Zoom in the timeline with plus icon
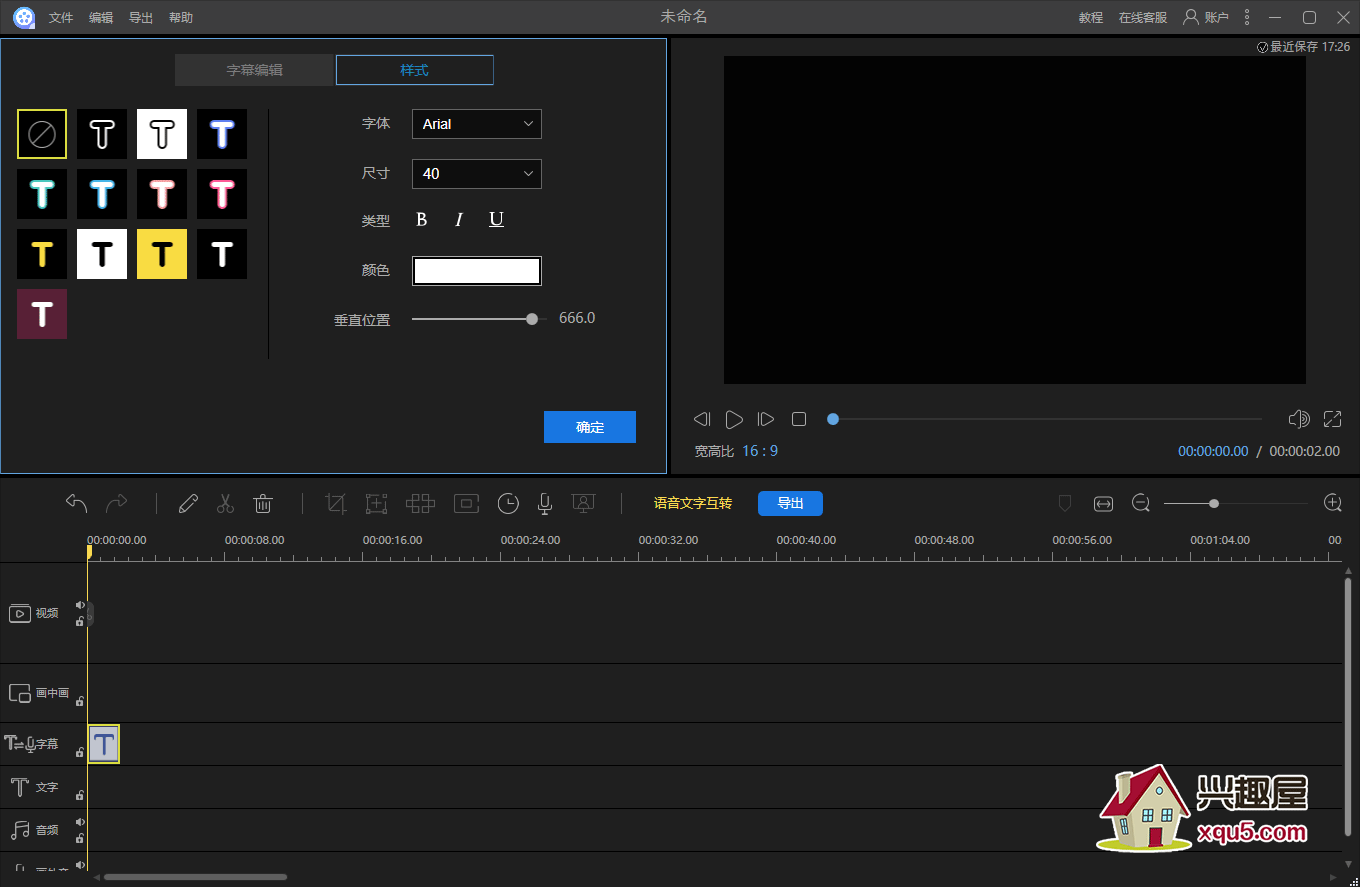This screenshot has height=887, width=1360. (1333, 503)
